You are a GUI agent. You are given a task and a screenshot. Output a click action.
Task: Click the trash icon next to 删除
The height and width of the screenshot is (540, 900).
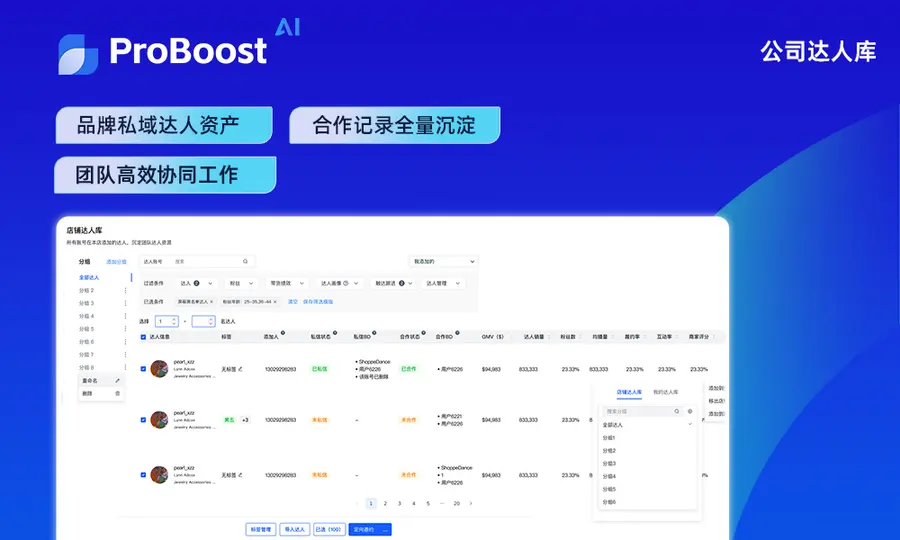(x=118, y=394)
